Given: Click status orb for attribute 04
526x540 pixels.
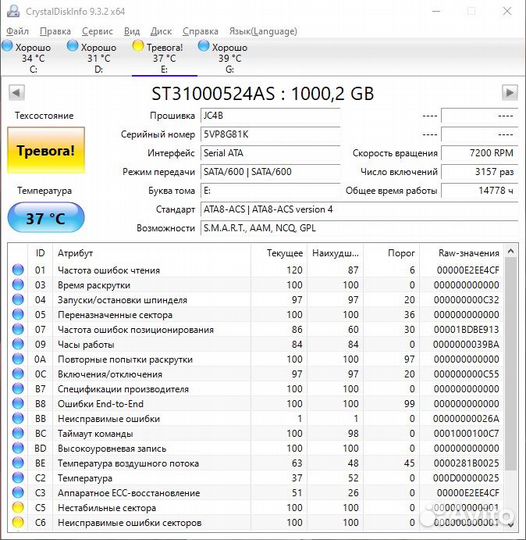Looking at the screenshot, I should point(18,300).
